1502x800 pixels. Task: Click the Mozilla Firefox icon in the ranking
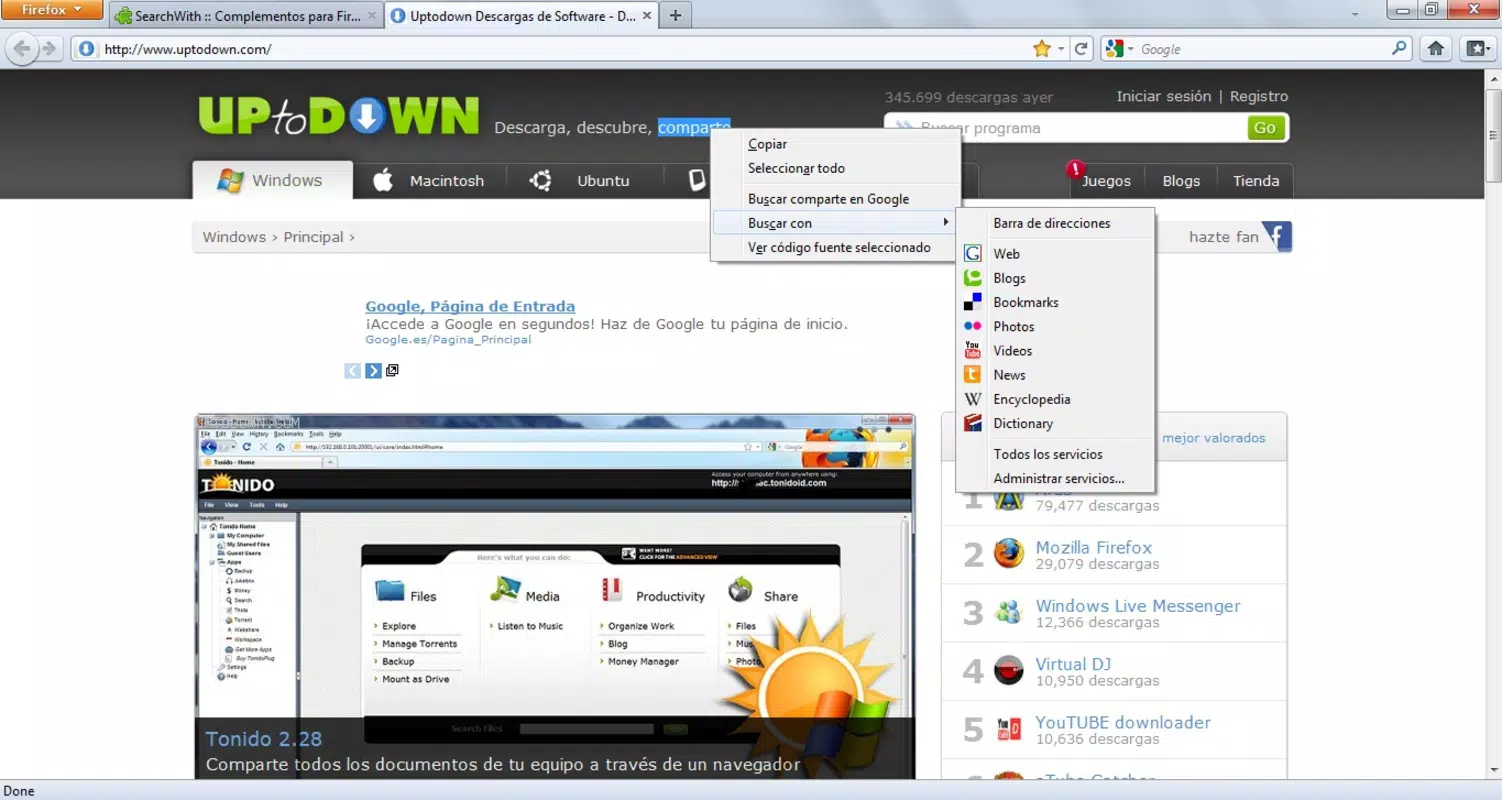coord(1009,553)
